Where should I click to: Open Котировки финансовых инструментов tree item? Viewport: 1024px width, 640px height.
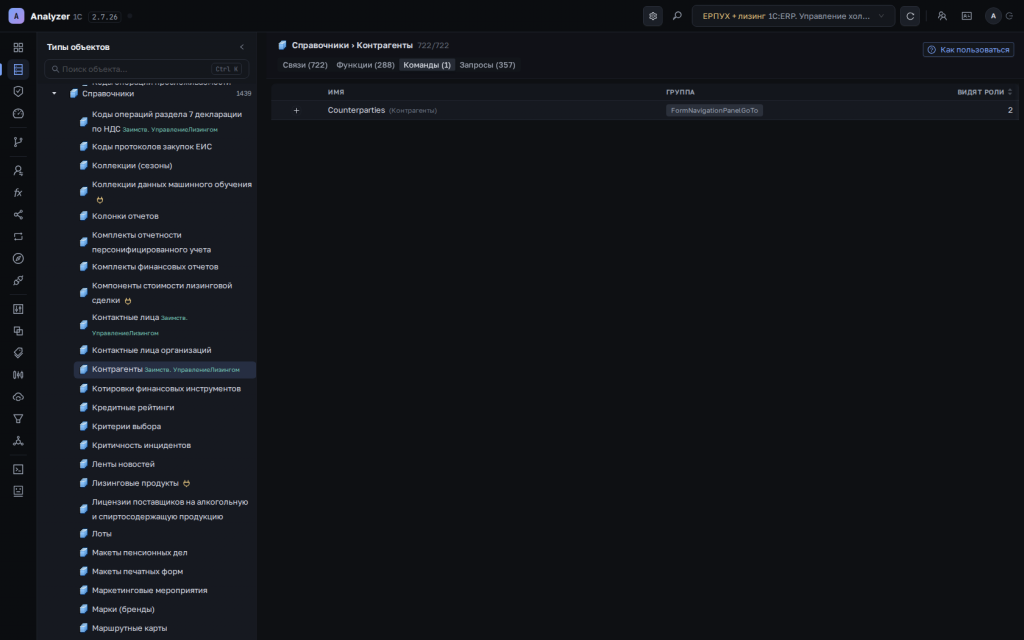click(166, 389)
